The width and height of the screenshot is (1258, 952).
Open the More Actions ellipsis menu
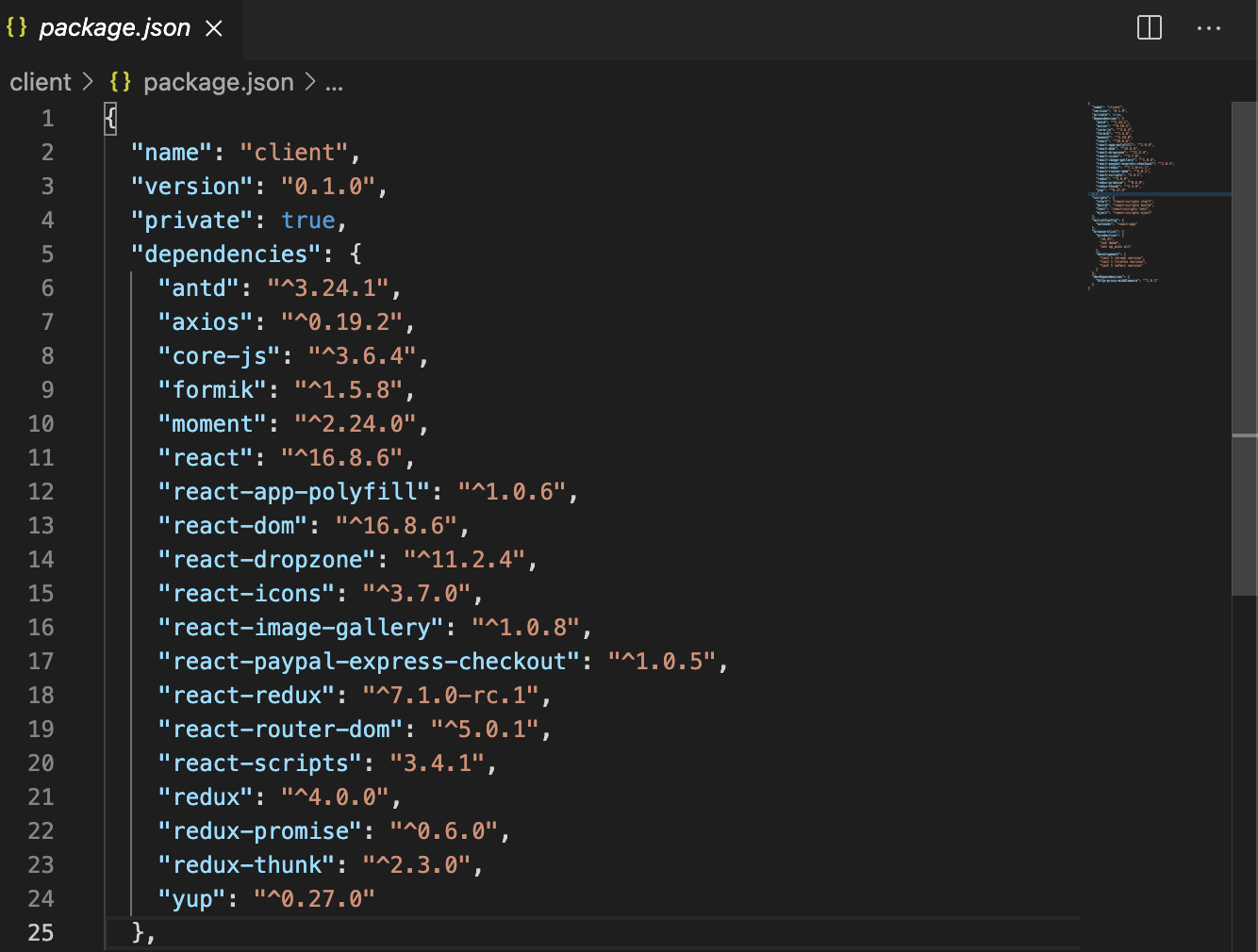(x=1209, y=28)
